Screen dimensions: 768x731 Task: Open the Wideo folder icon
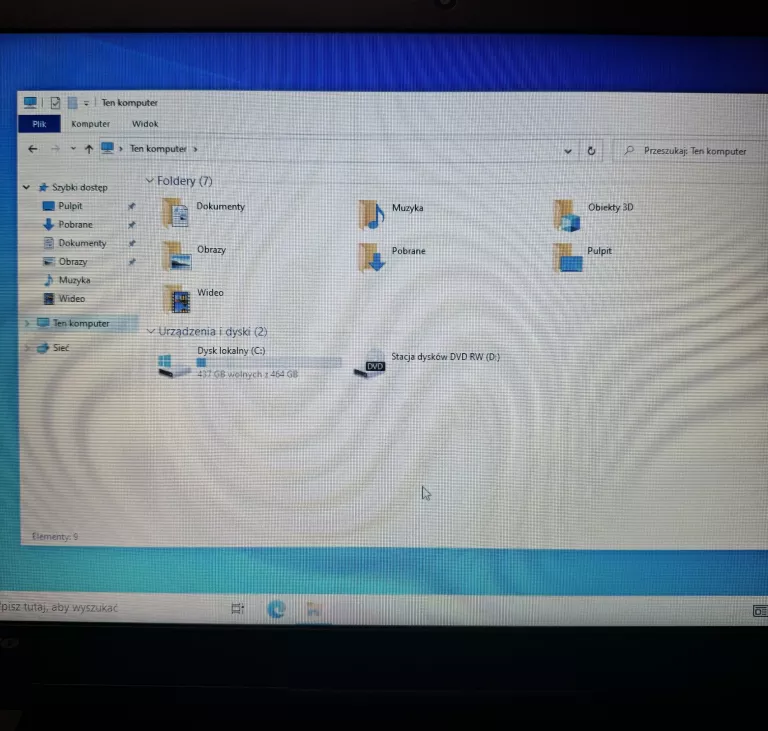178,299
